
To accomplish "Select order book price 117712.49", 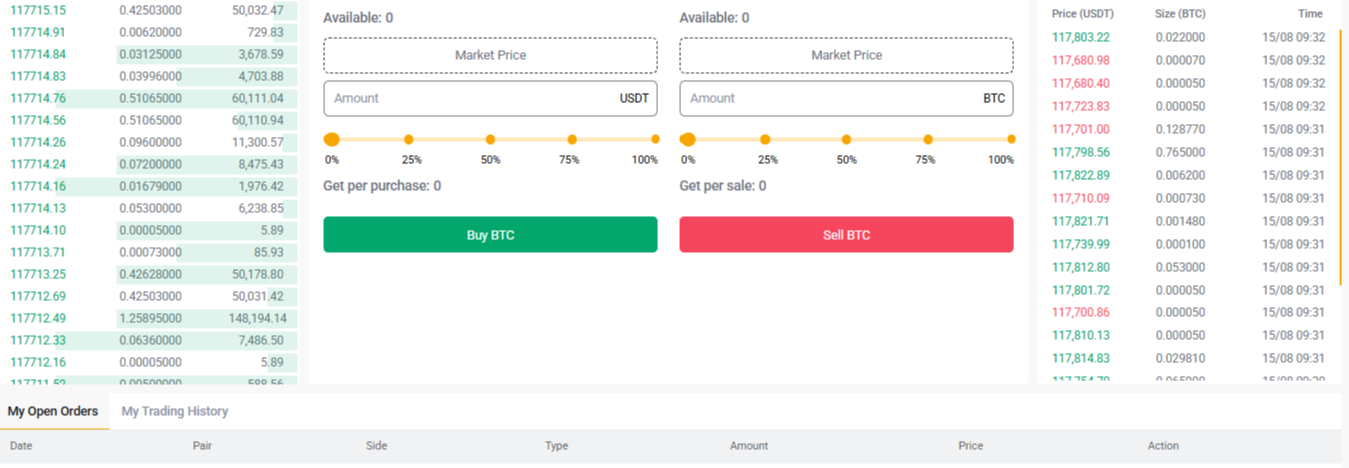I will click(38, 318).
